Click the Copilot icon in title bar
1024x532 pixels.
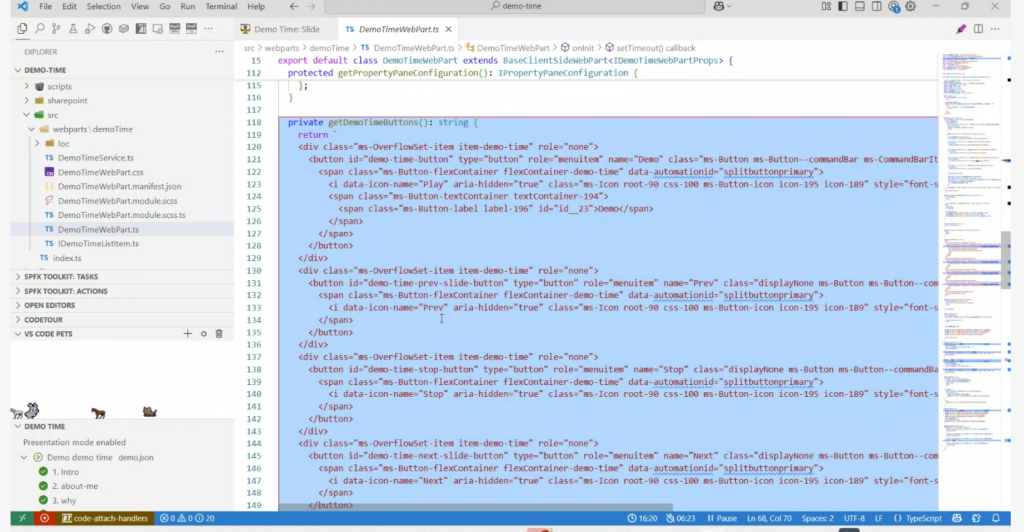click(x=719, y=6)
